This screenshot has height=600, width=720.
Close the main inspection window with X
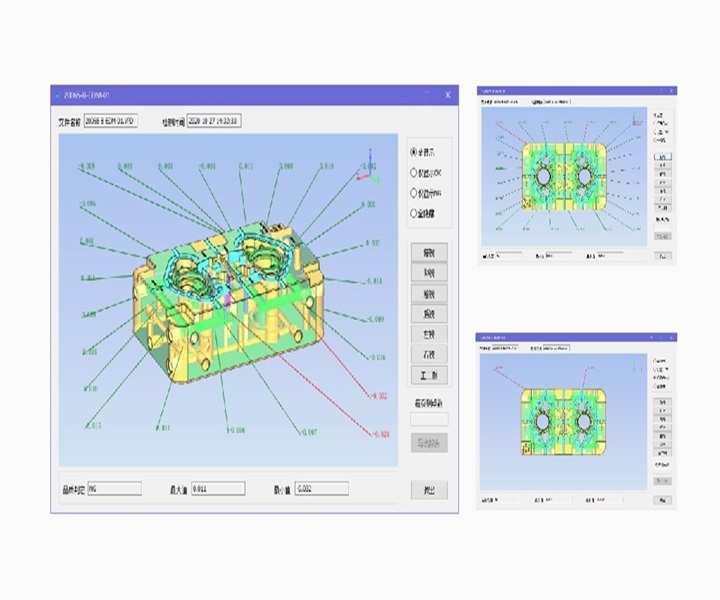tap(447, 95)
